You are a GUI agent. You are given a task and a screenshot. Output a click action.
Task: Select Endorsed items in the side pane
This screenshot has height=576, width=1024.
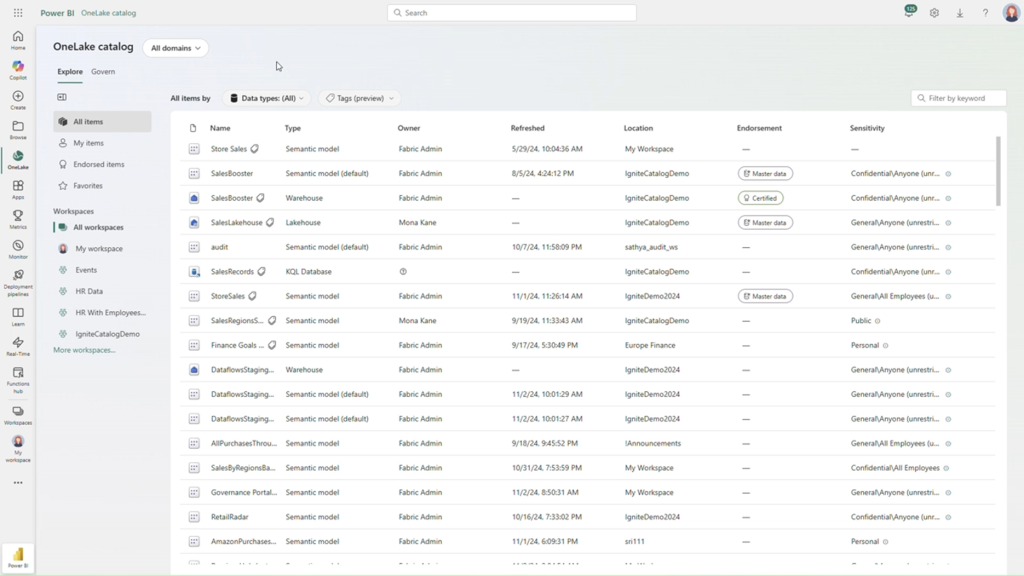coord(103,165)
